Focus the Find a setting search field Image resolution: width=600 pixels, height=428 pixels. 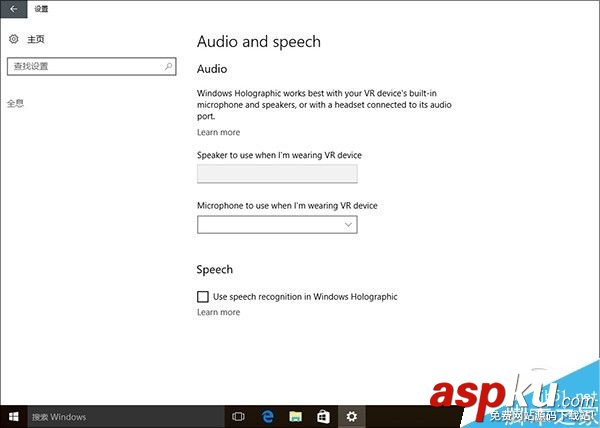pos(91,66)
